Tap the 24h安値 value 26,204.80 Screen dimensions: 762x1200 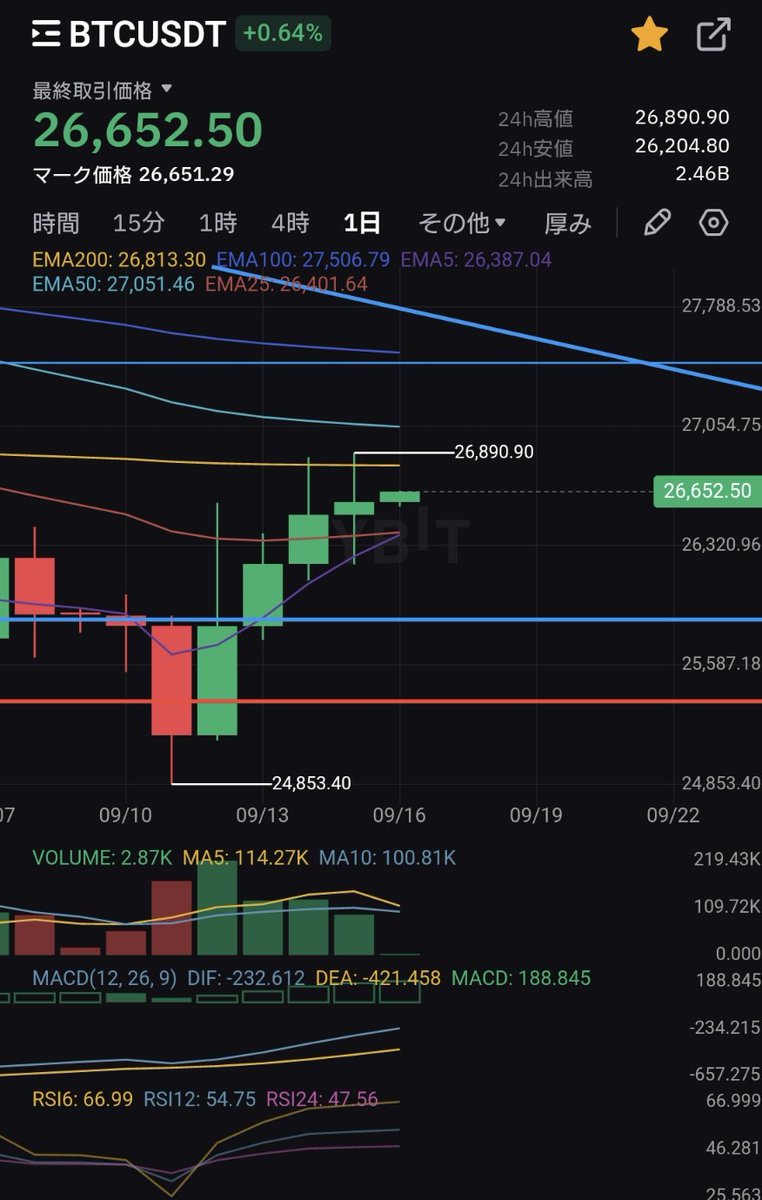682,146
